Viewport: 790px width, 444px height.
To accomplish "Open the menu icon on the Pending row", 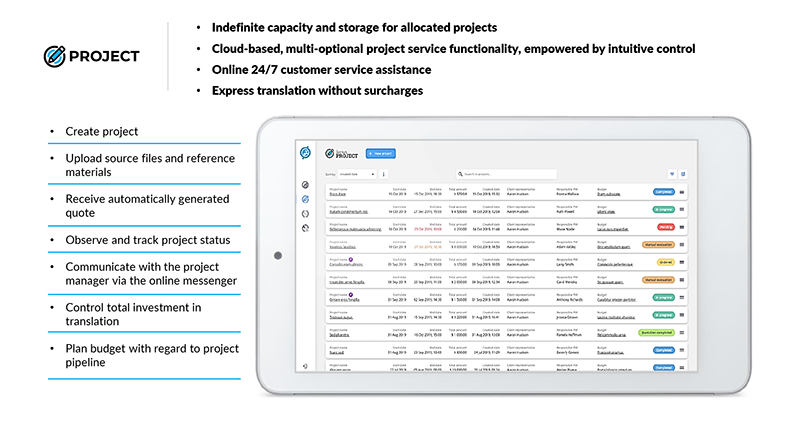I will [x=683, y=228].
